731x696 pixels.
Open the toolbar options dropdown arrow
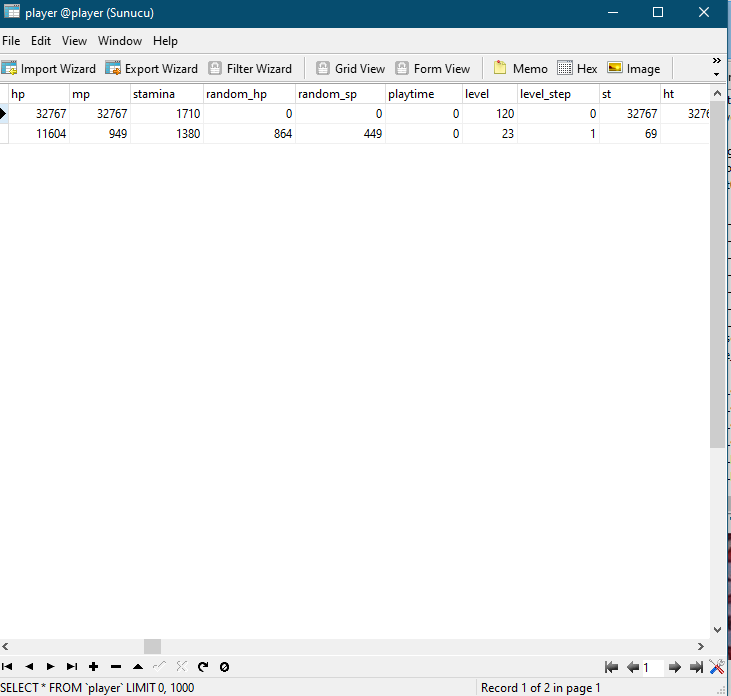click(717, 75)
